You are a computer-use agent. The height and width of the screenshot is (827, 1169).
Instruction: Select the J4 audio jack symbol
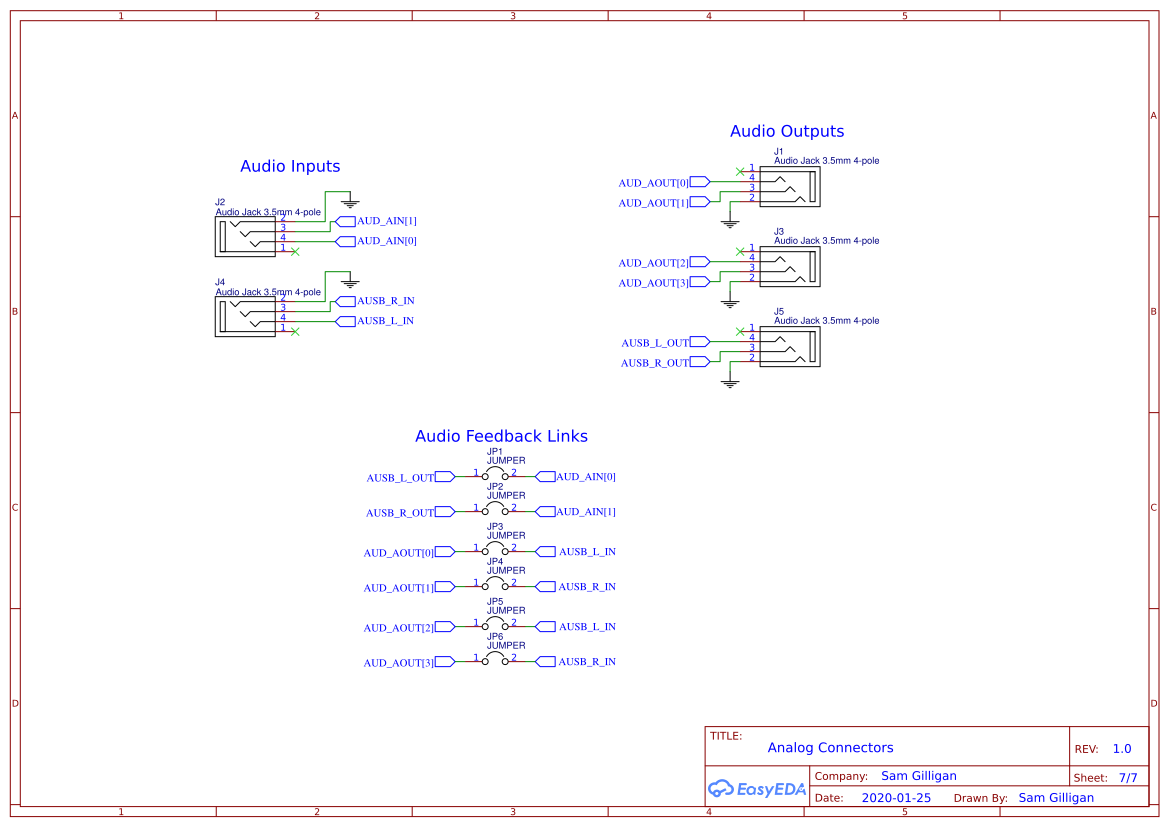pos(245,315)
